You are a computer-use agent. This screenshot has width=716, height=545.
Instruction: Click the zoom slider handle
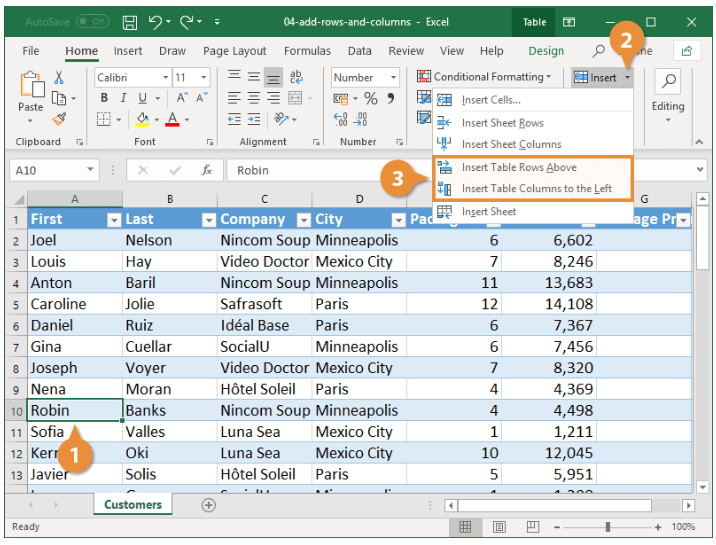click(x=608, y=527)
